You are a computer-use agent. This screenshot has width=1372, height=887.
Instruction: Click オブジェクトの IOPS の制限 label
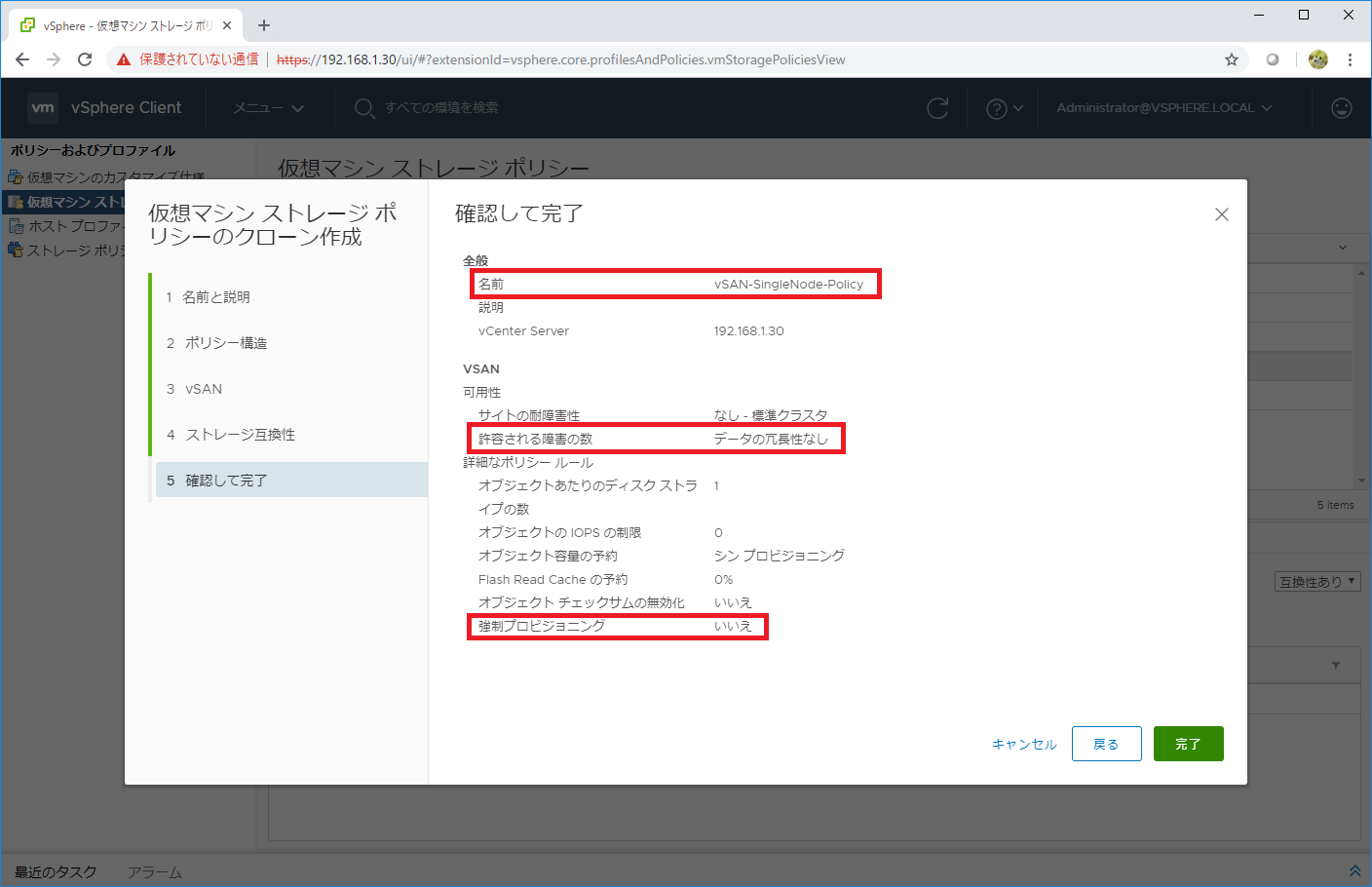(559, 532)
